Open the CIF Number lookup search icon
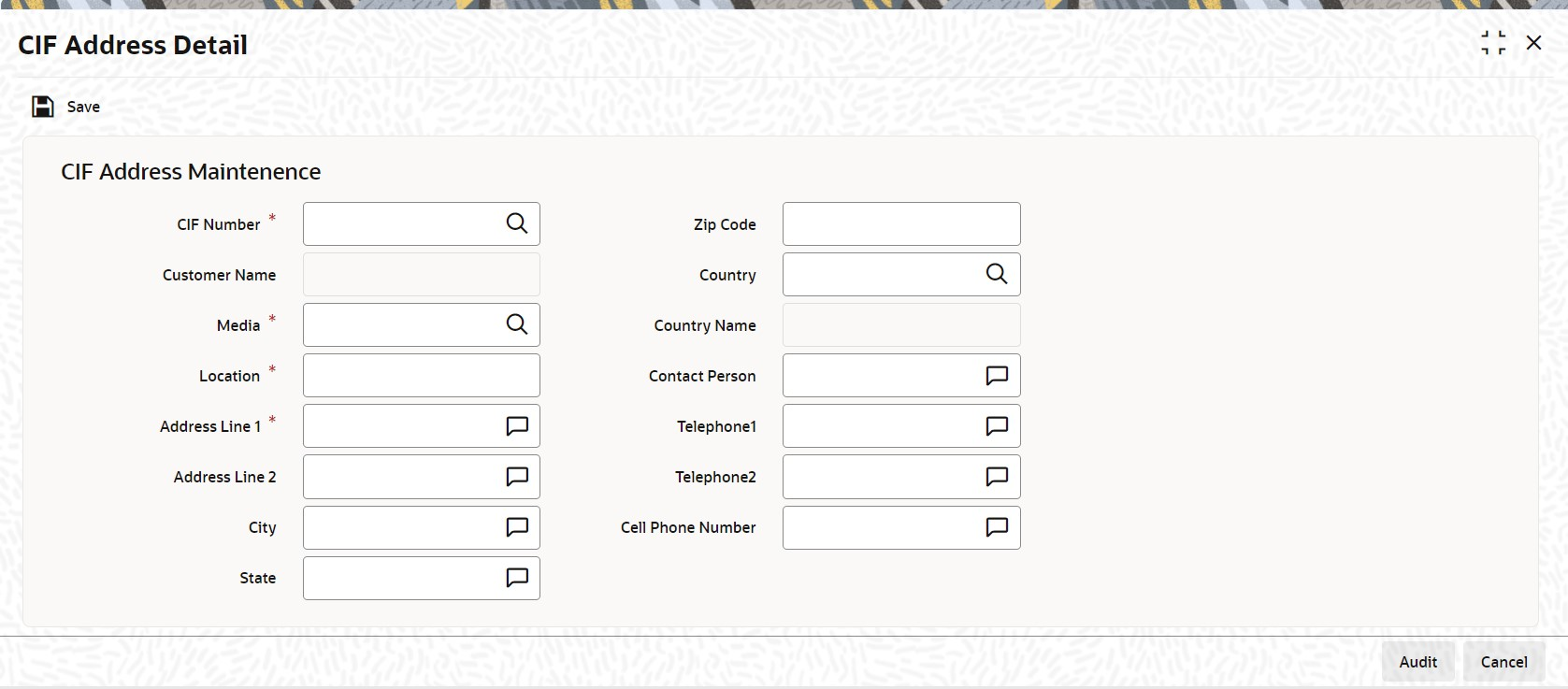Screen dimensions: 1568x689 (517, 223)
